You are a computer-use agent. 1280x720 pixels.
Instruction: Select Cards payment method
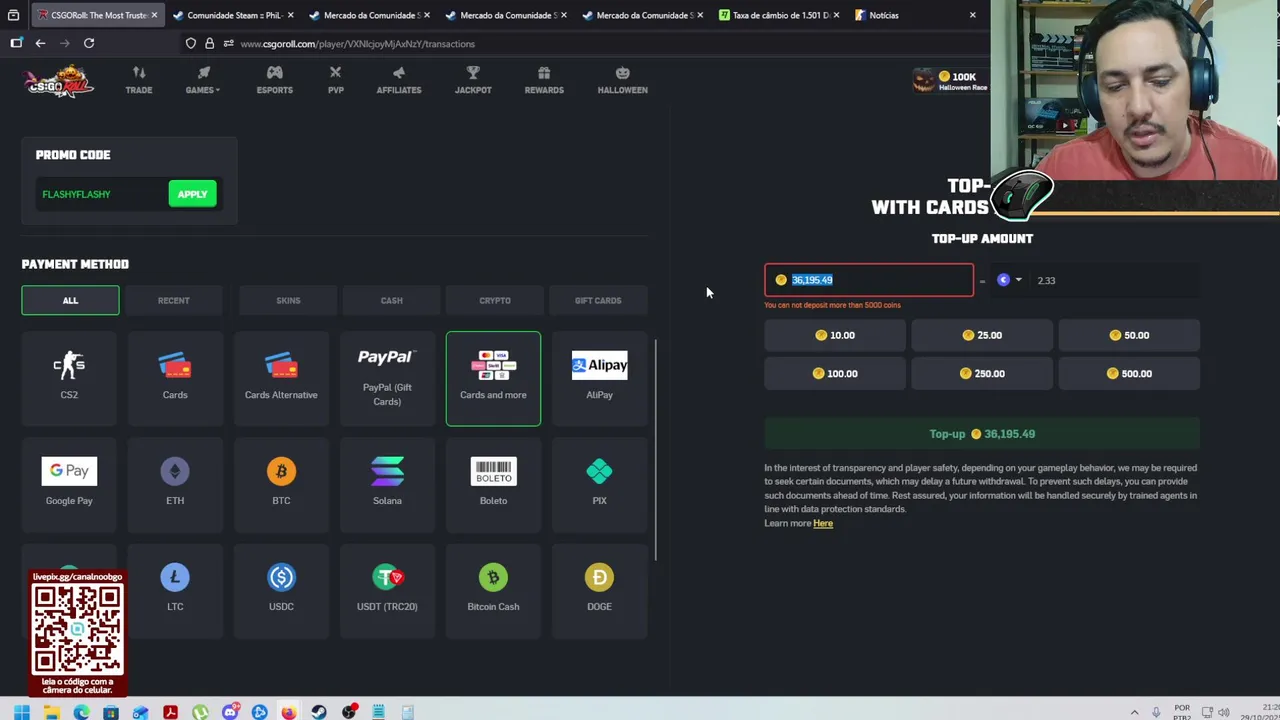tap(175, 378)
